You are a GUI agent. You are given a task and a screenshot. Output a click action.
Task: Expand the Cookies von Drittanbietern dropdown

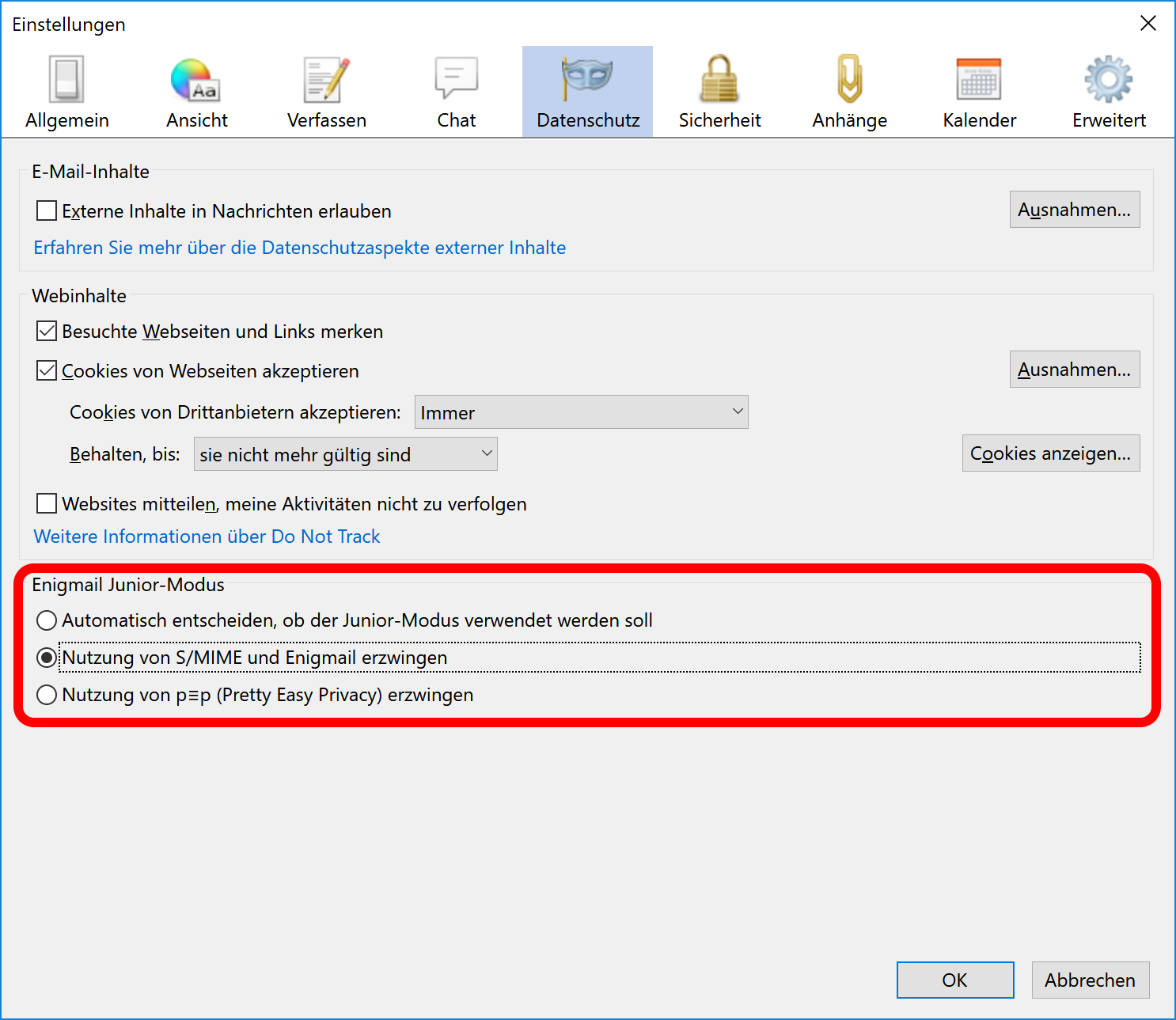point(582,412)
